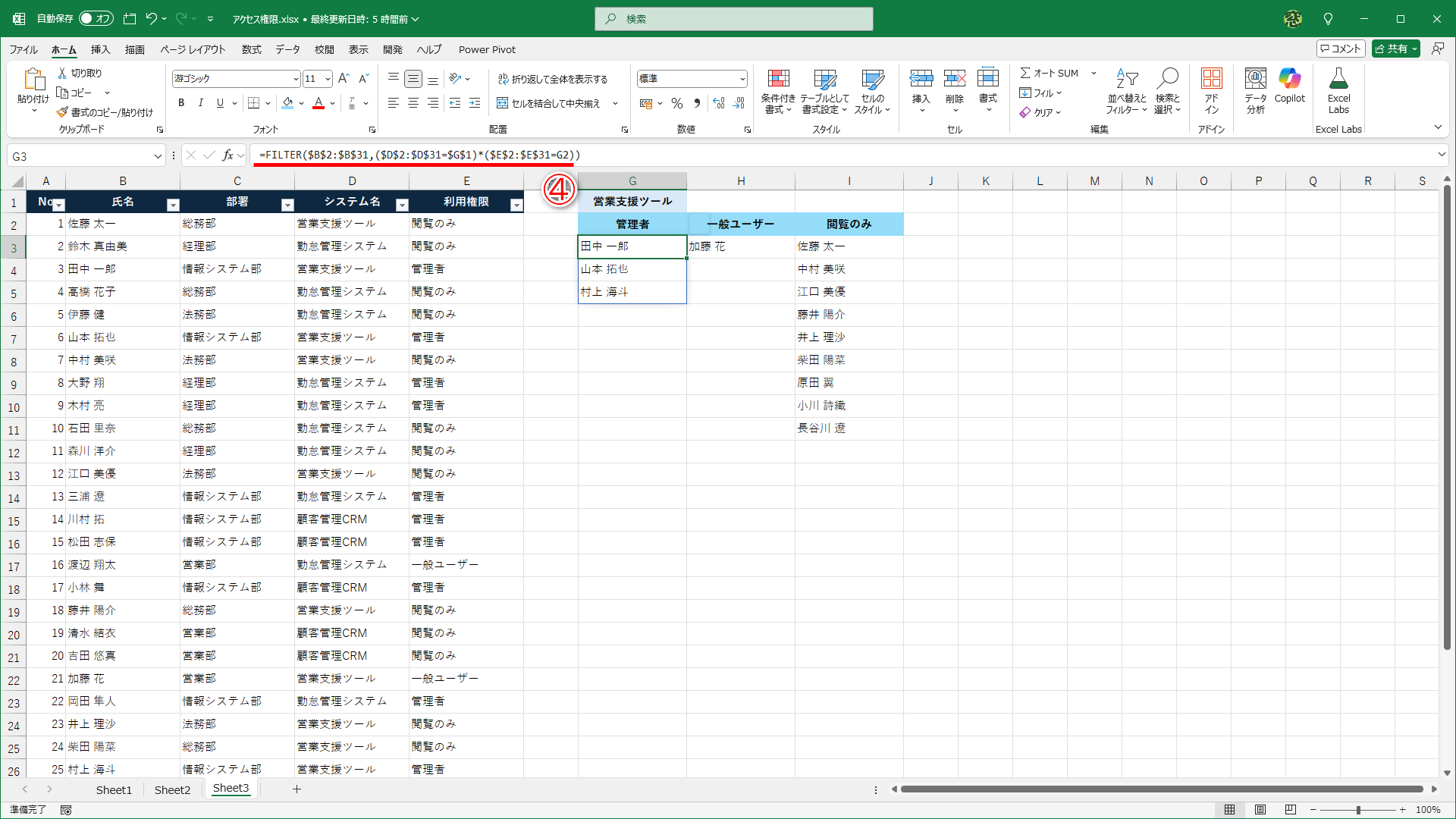Click the format painter brush icon
The image size is (1456, 819).
63,112
